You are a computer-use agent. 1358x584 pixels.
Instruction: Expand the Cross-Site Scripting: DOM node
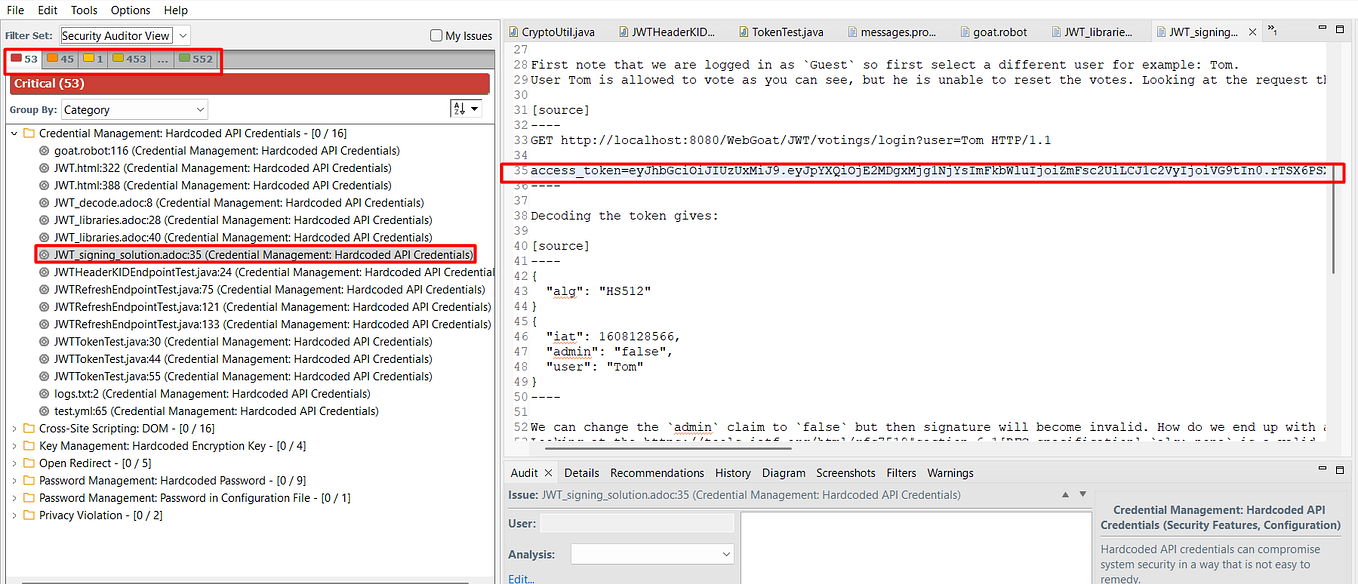point(12,427)
